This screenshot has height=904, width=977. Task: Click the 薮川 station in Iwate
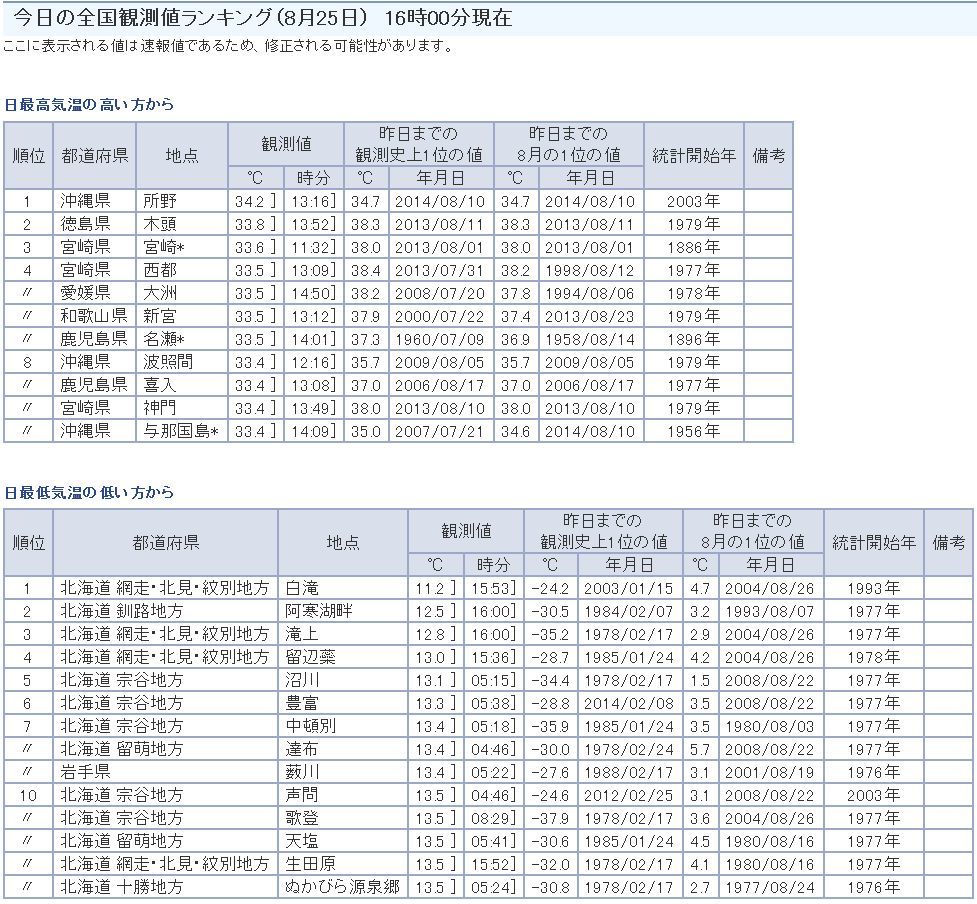pyautogui.click(x=302, y=772)
